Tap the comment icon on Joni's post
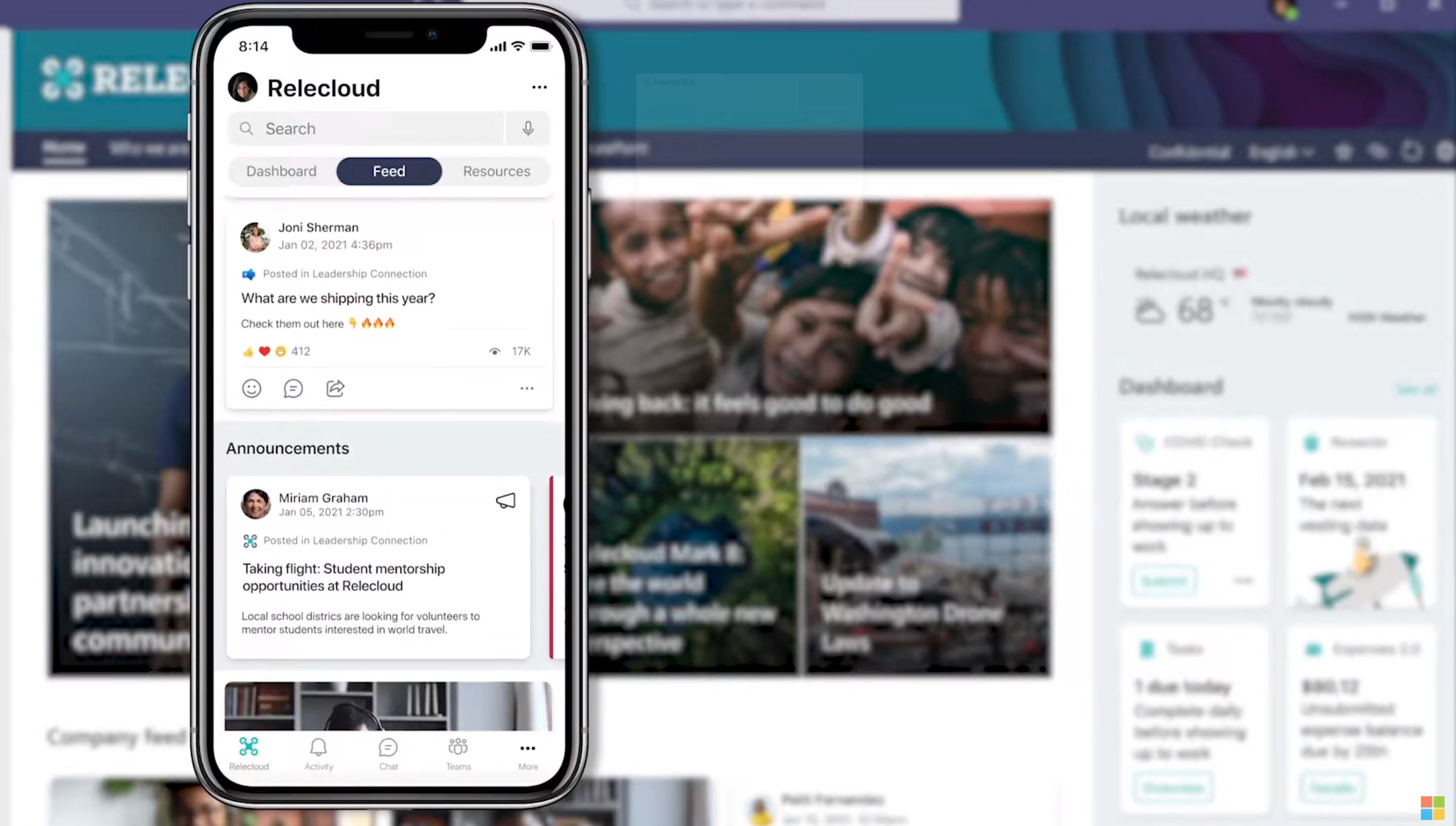Screen dimensions: 1456x826 (x=293, y=388)
